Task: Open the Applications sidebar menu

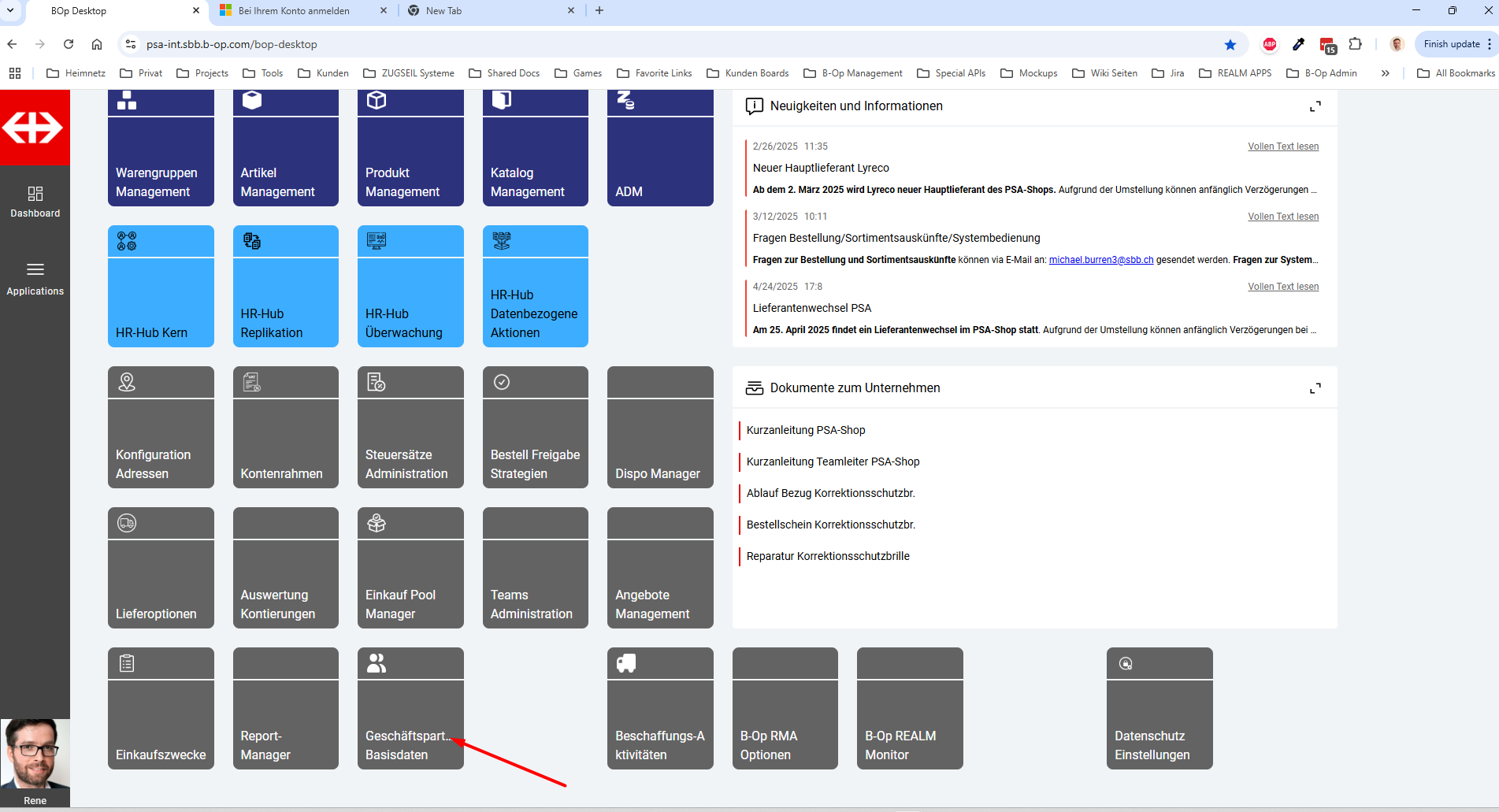Action: tap(35, 278)
